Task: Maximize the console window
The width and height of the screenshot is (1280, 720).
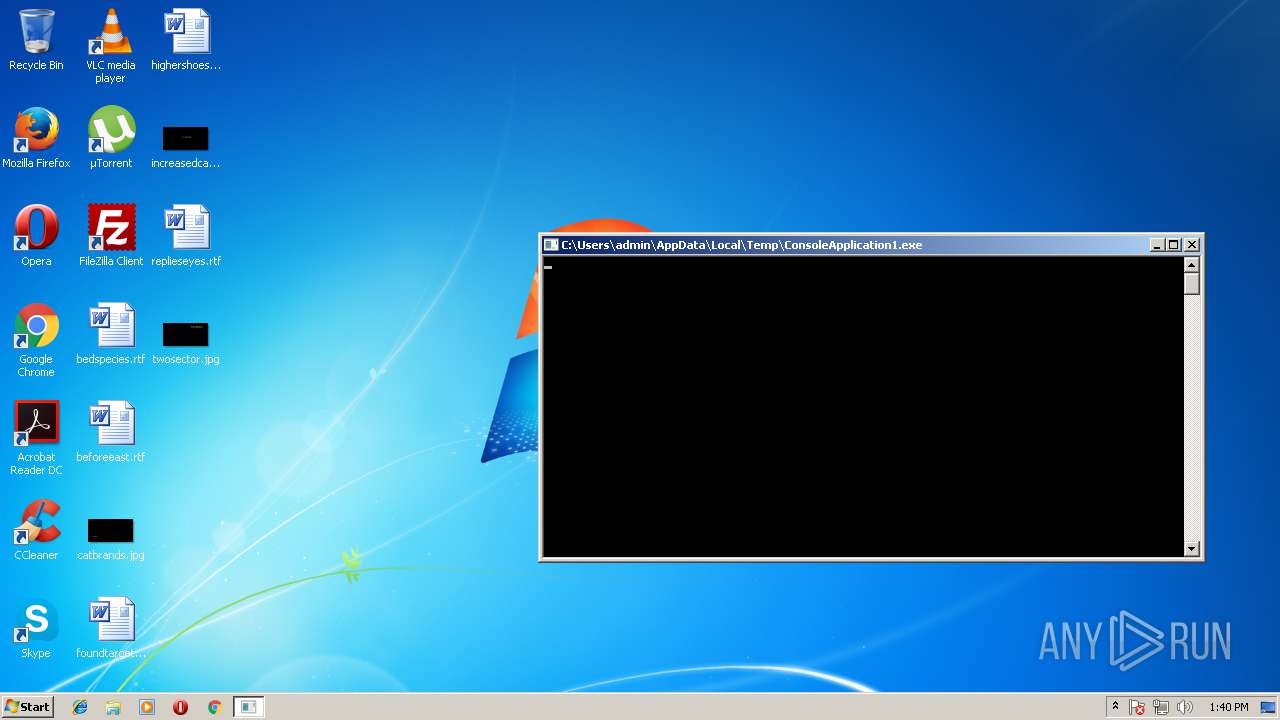Action: pyautogui.click(x=1174, y=245)
